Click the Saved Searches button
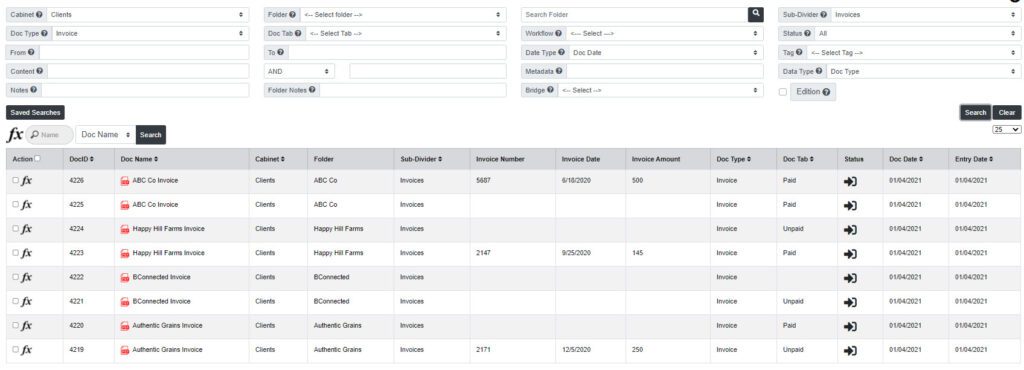 35,113
